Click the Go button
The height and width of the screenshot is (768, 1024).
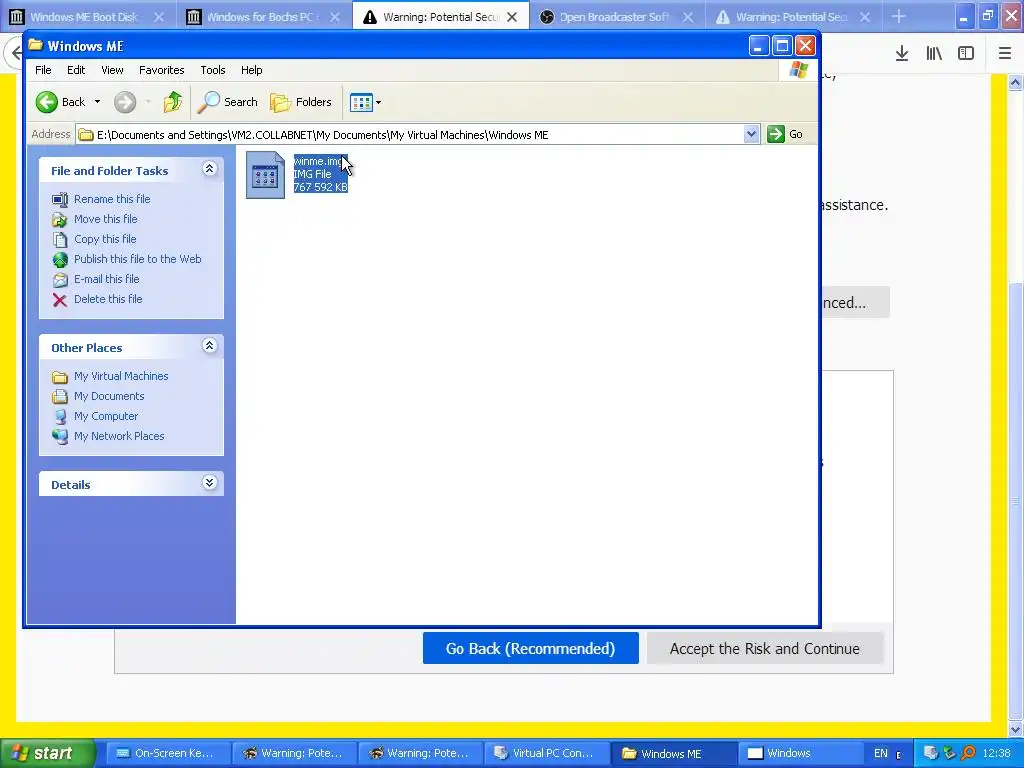(786, 134)
